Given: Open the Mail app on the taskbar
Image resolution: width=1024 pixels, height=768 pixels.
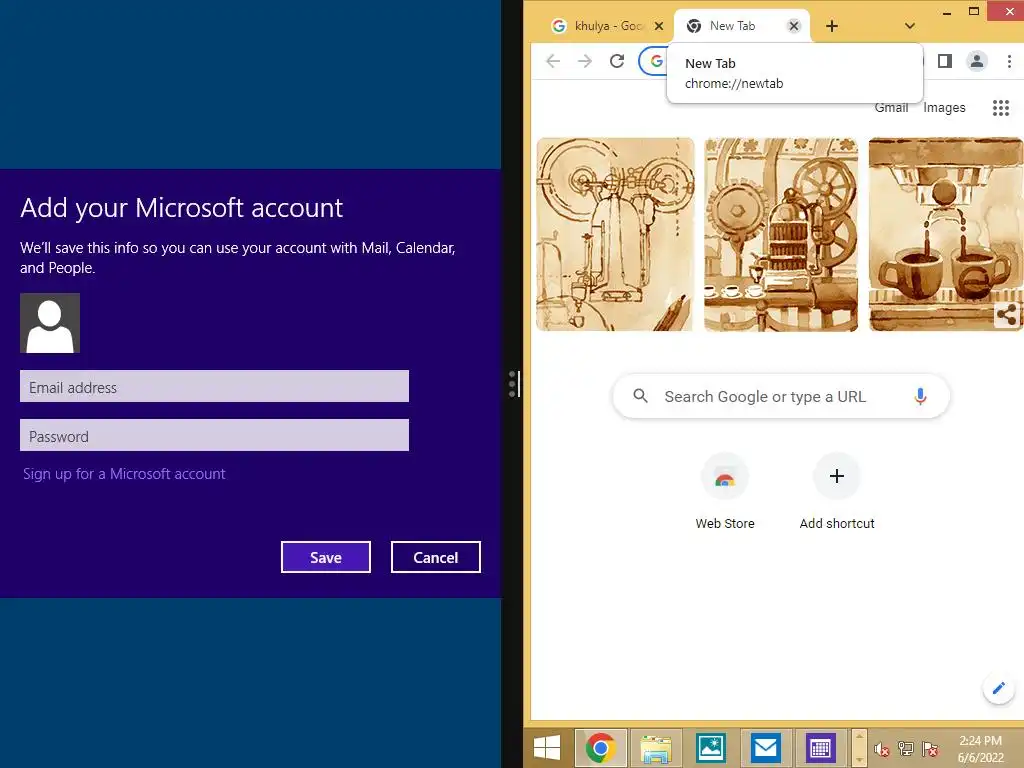Looking at the screenshot, I should 765,748.
